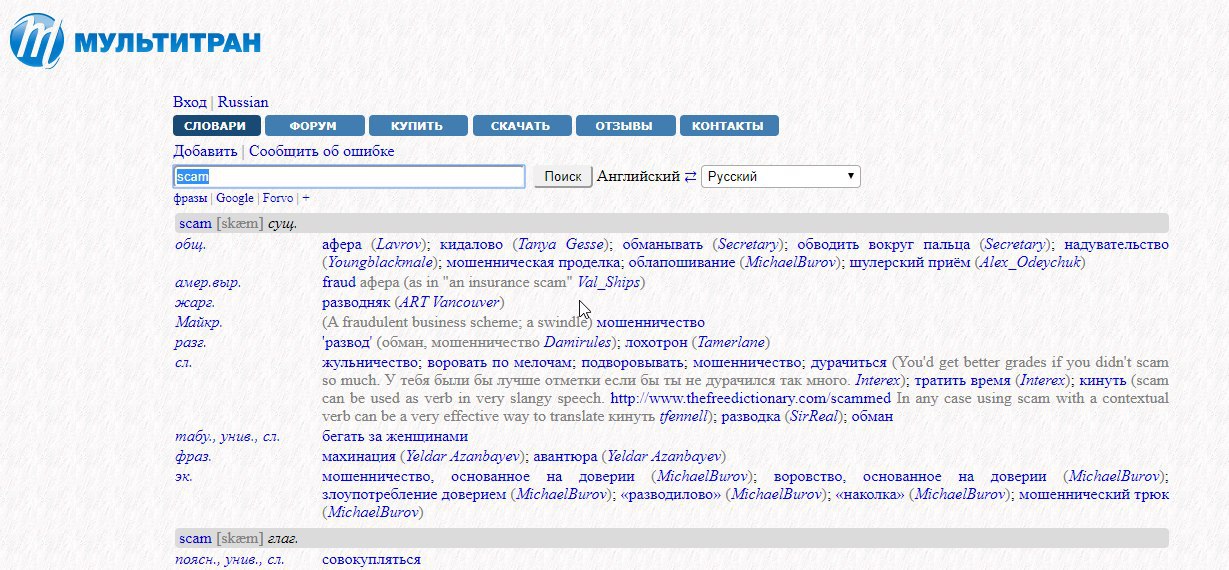Click scam headword in сущ. header
1229x570 pixels.
click(x=195, y=223)
